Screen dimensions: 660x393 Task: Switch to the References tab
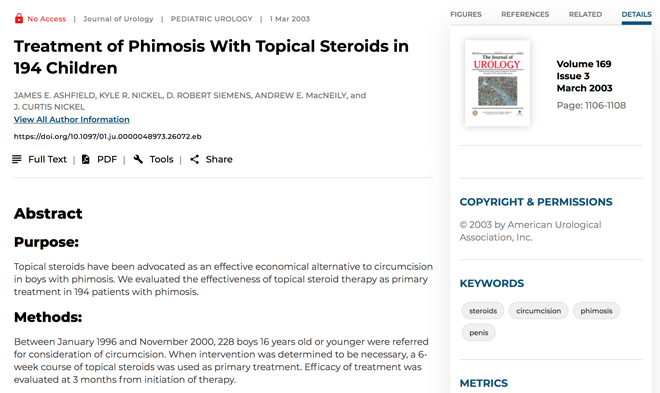click(525, 14)
